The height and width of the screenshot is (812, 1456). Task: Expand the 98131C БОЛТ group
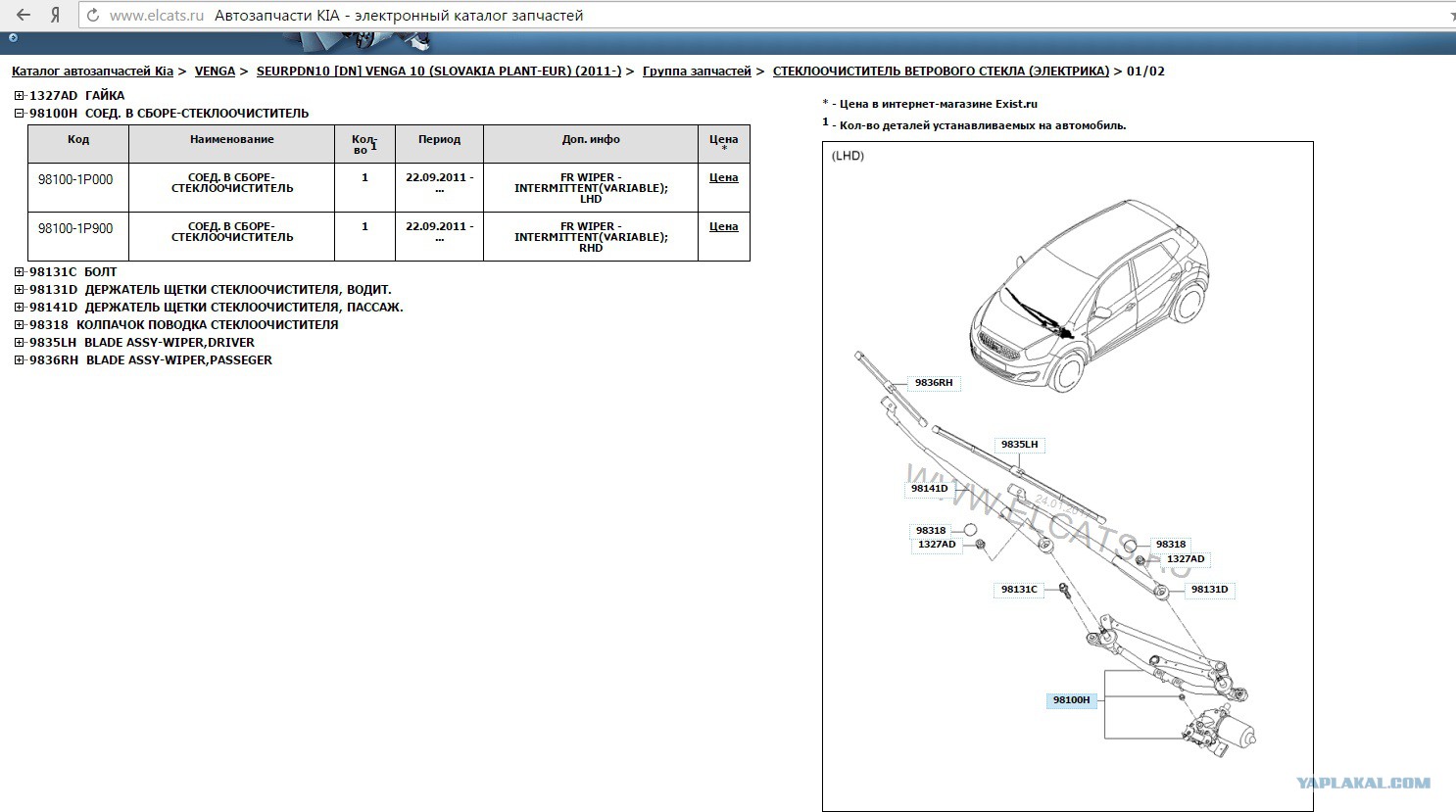click(x=20, y=272)
